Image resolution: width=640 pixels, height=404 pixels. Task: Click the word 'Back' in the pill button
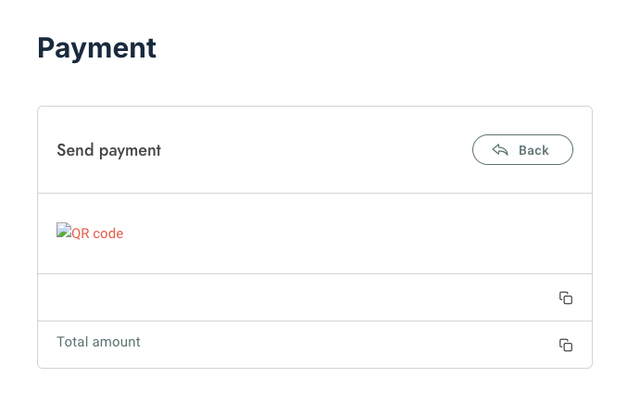[533, 150]
